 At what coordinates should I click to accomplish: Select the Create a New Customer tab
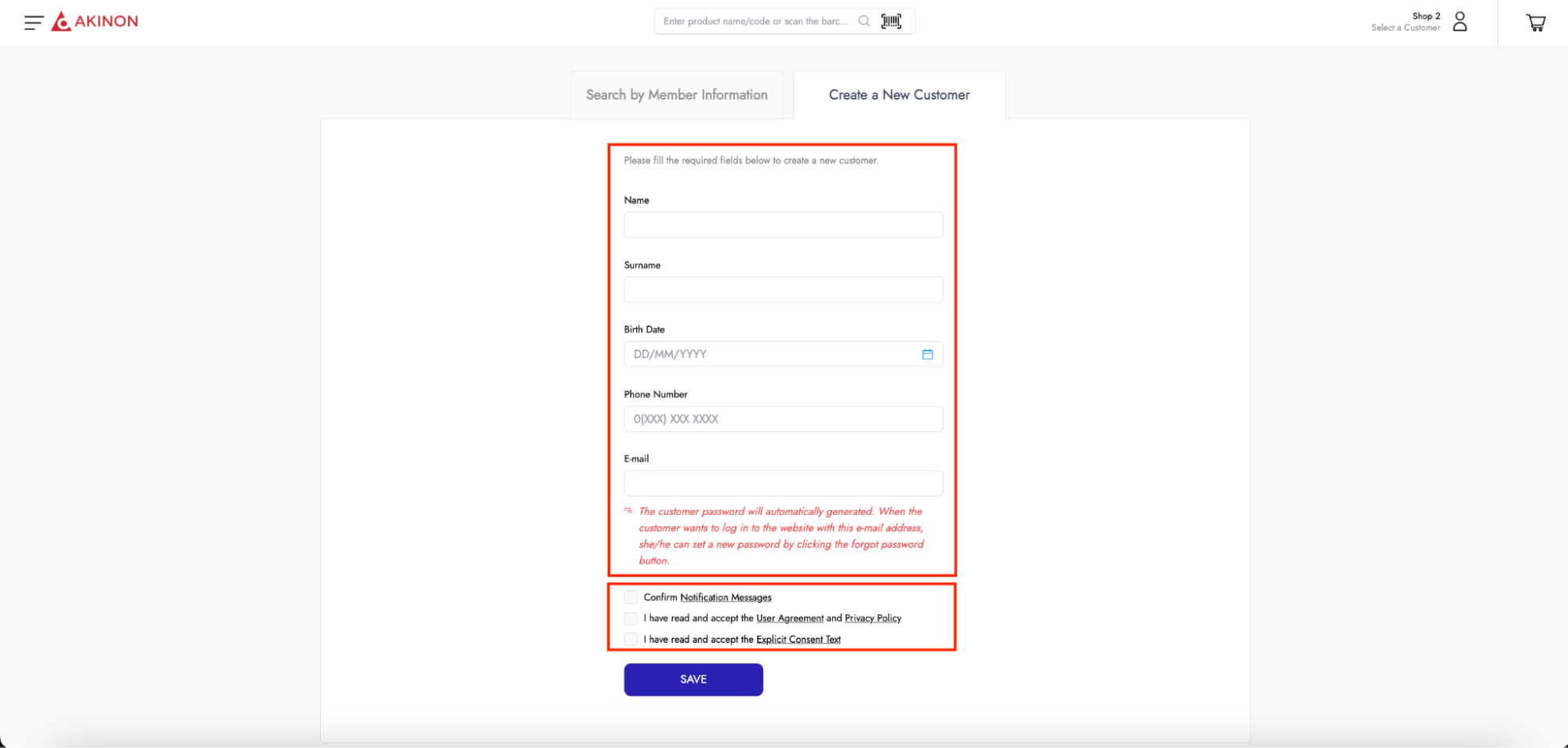point(899,95)
